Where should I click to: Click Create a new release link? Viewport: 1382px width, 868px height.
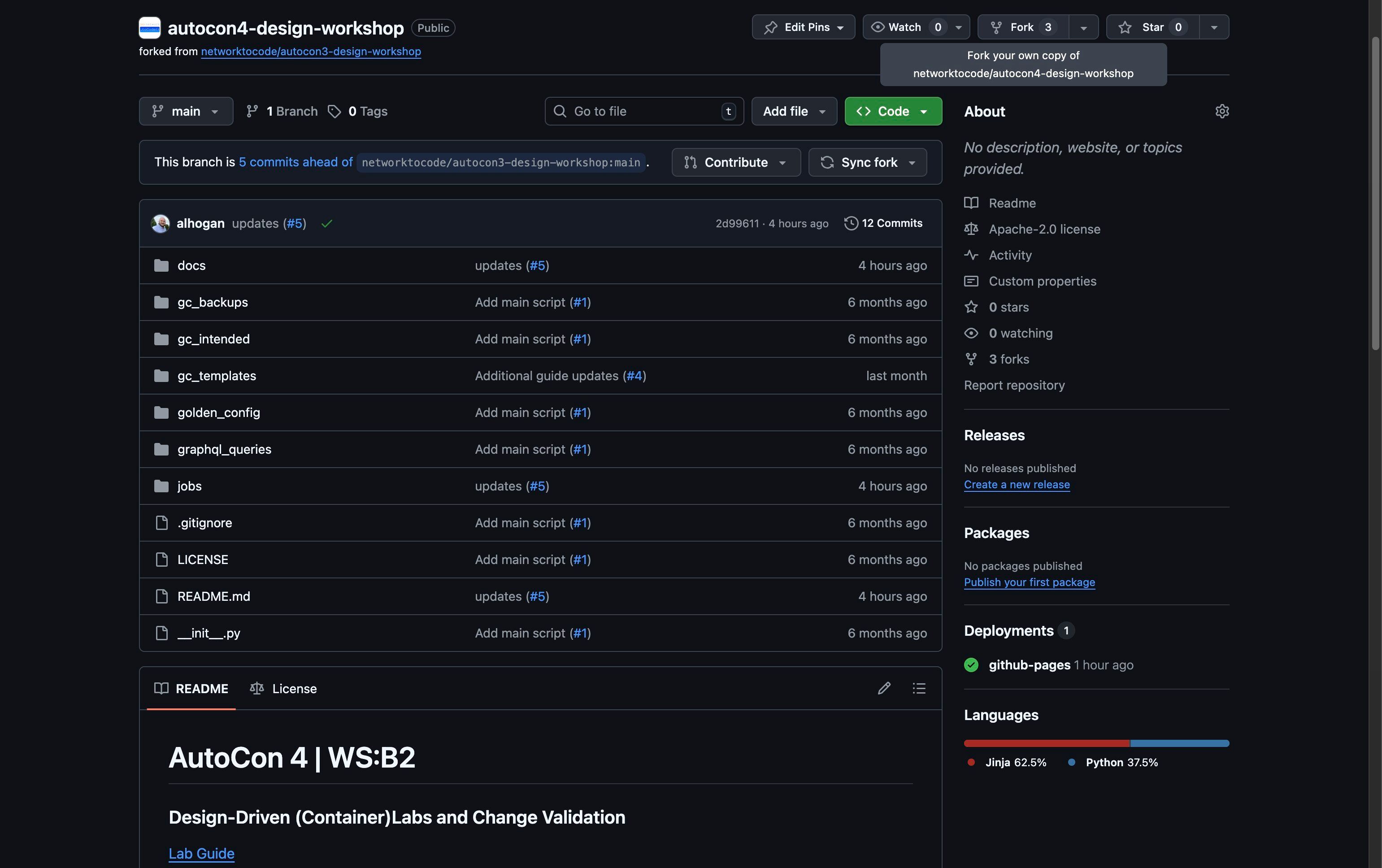coord(1017,484)
